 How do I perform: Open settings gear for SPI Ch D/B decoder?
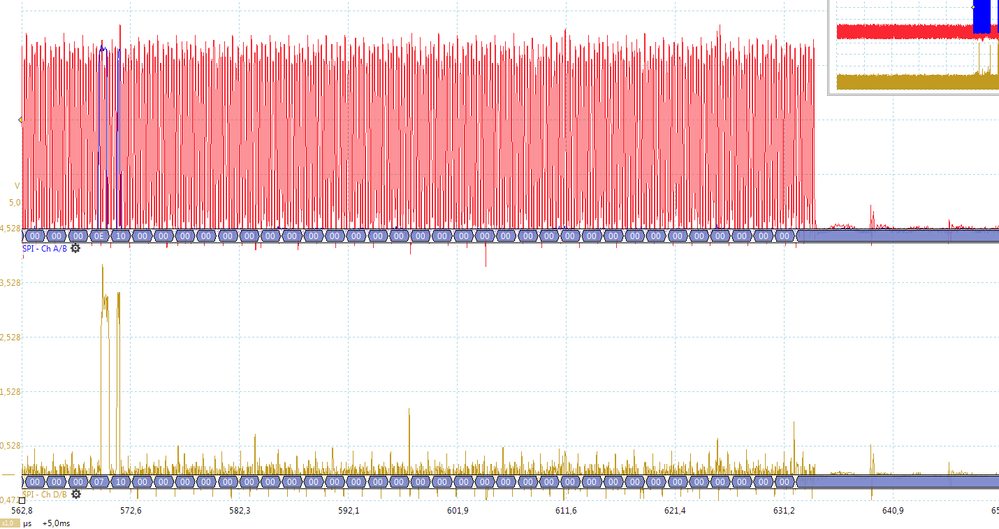pyautogui.click(x=76, y=494)
